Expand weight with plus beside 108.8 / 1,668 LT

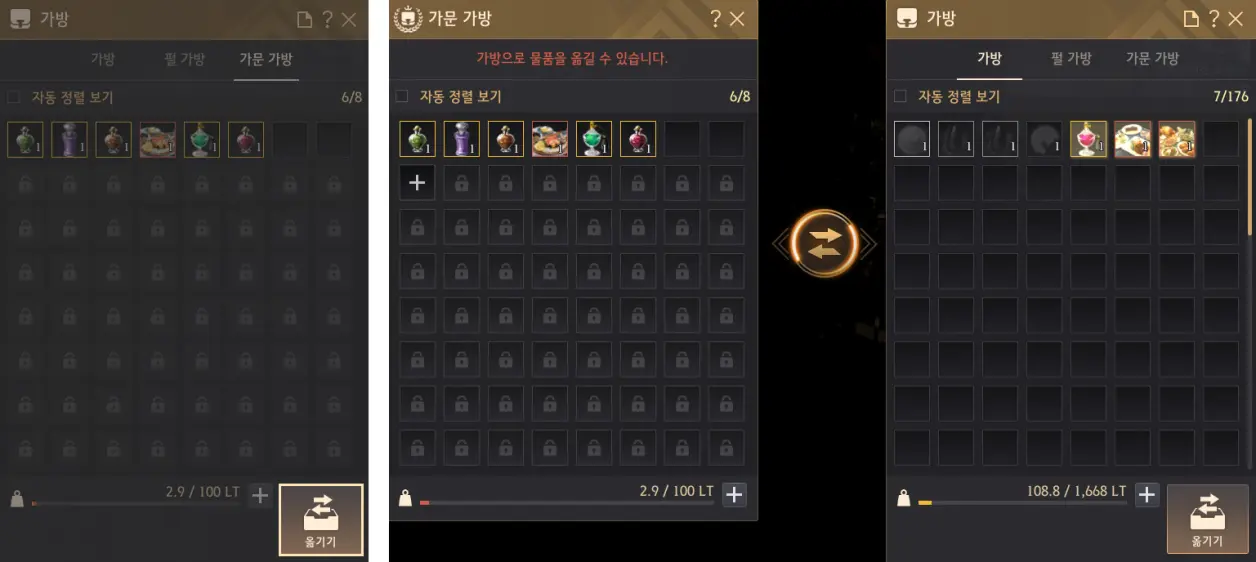pyautogui.click(x=1147, y=494)
